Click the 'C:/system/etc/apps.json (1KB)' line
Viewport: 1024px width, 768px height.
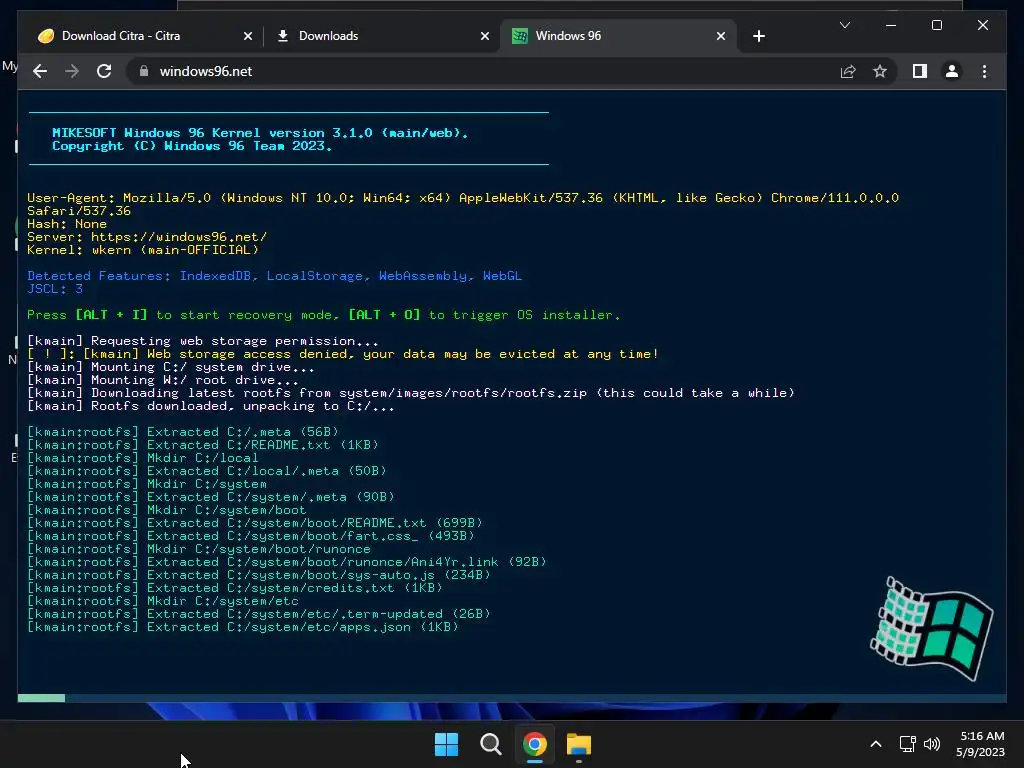click(x=243, y=627)
